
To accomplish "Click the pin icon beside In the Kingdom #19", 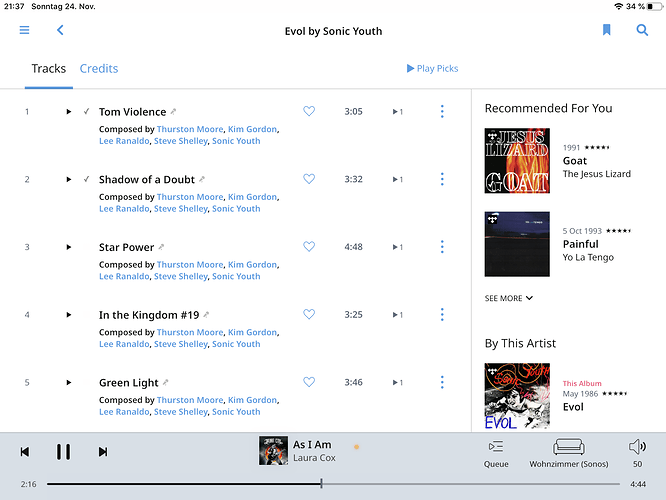I will pyautogui.click(x=206, y=315).
